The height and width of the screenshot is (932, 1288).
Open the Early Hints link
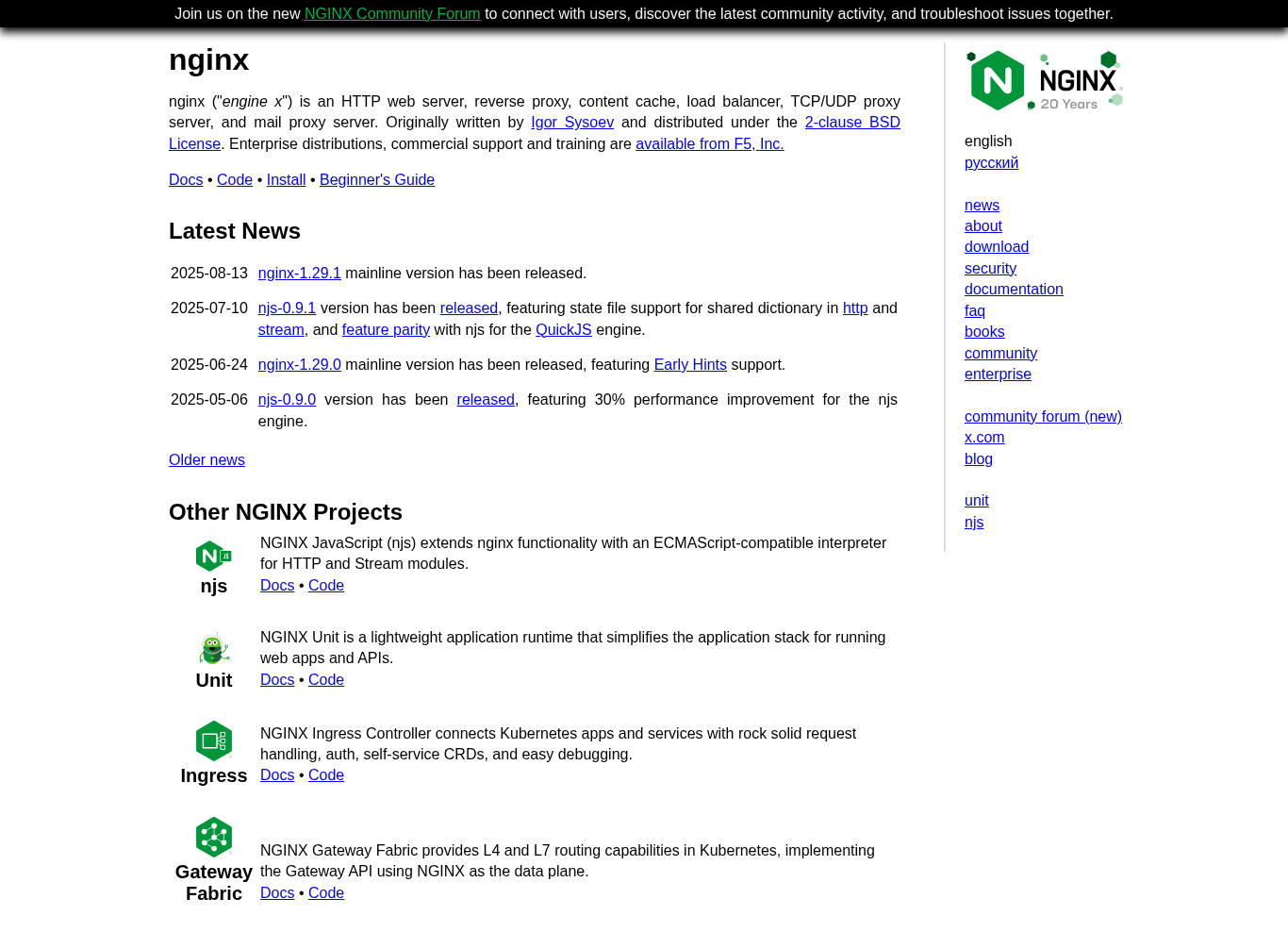pos(690,365)
